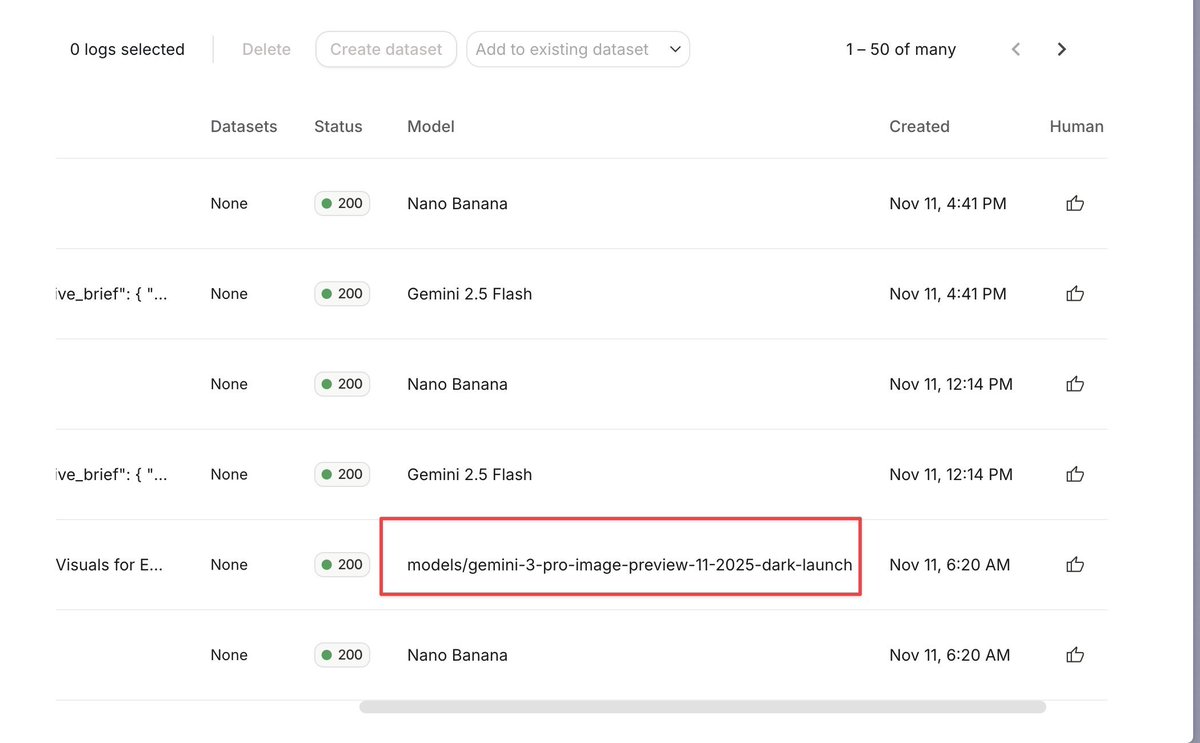Image resolution: width=1200 pixels, height=743 pixels.
Task: Thumbs up the Gemini 2.5 Flash 4:41 PM log
Action: 1075,293
